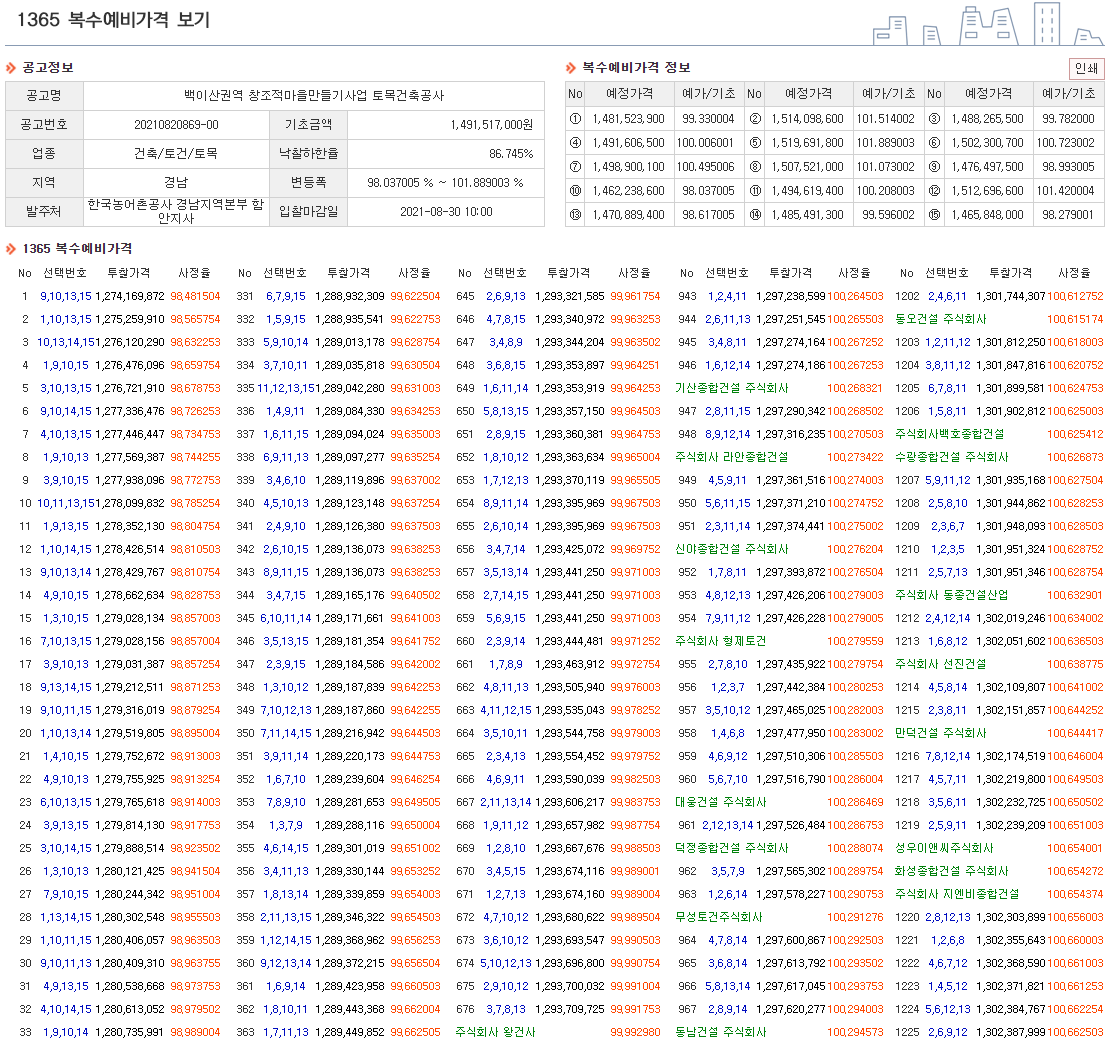The width and height of the screenshot is (1111, 1044).
Task: Click the region value 경남
Action: (x=176, y=183)
